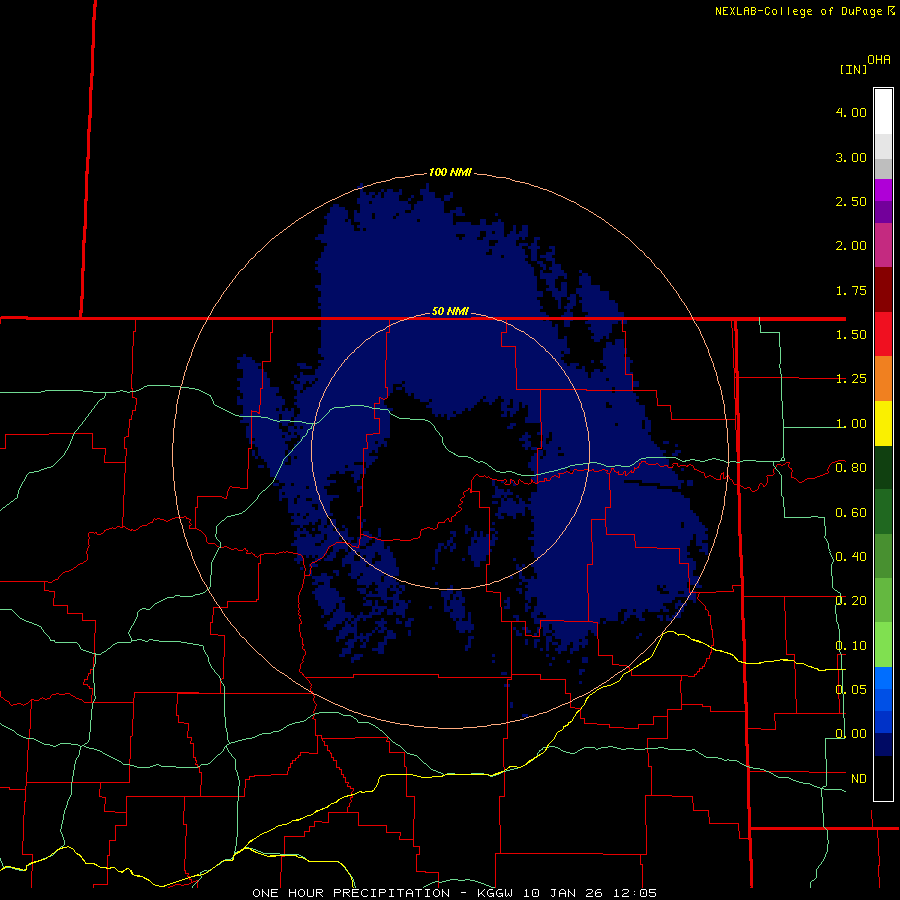Click the OHA product label
Image resolution: width=900 pixels, height=900 pixels.
click(x=879, y=60)
